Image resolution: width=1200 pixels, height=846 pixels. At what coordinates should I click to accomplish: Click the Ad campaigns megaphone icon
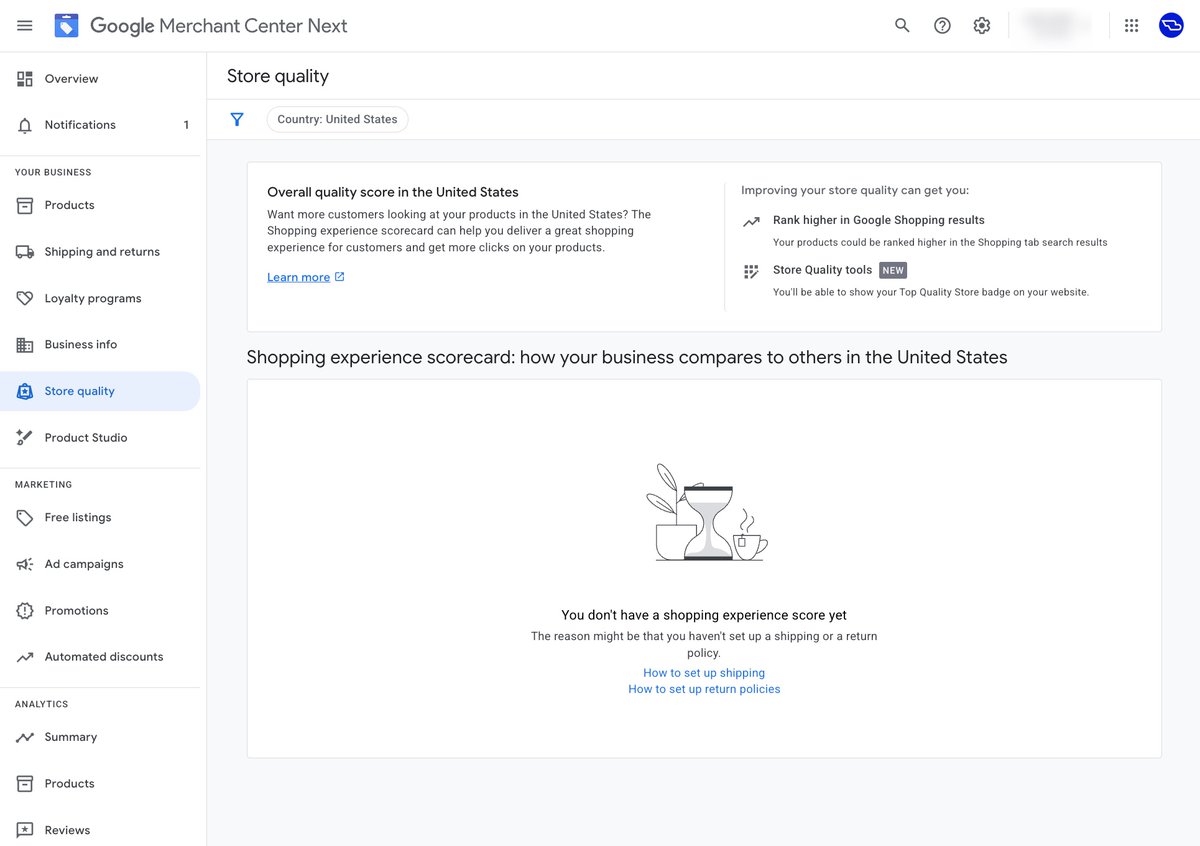click(25, 564)
